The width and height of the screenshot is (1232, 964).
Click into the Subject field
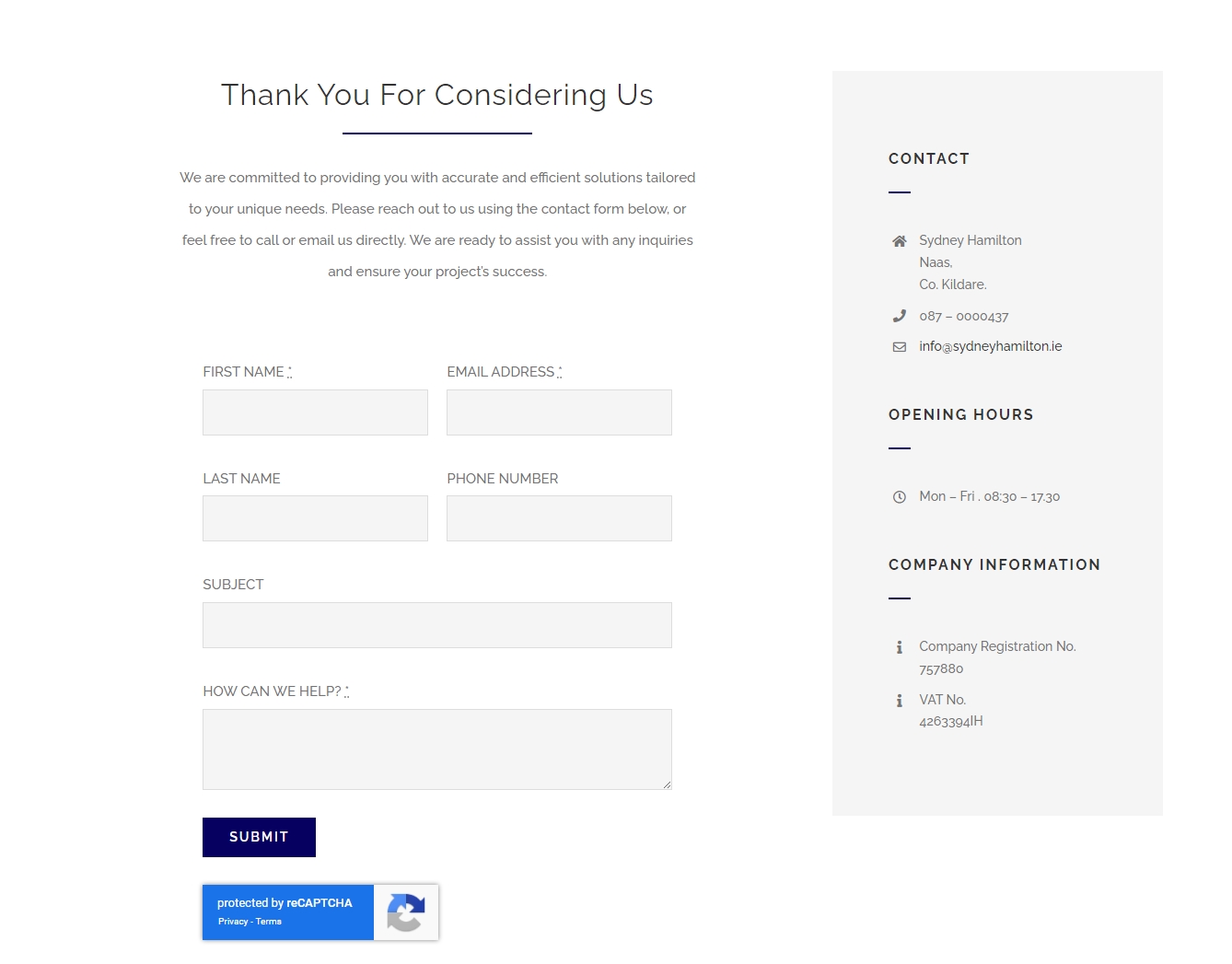[x=437, y=625]
